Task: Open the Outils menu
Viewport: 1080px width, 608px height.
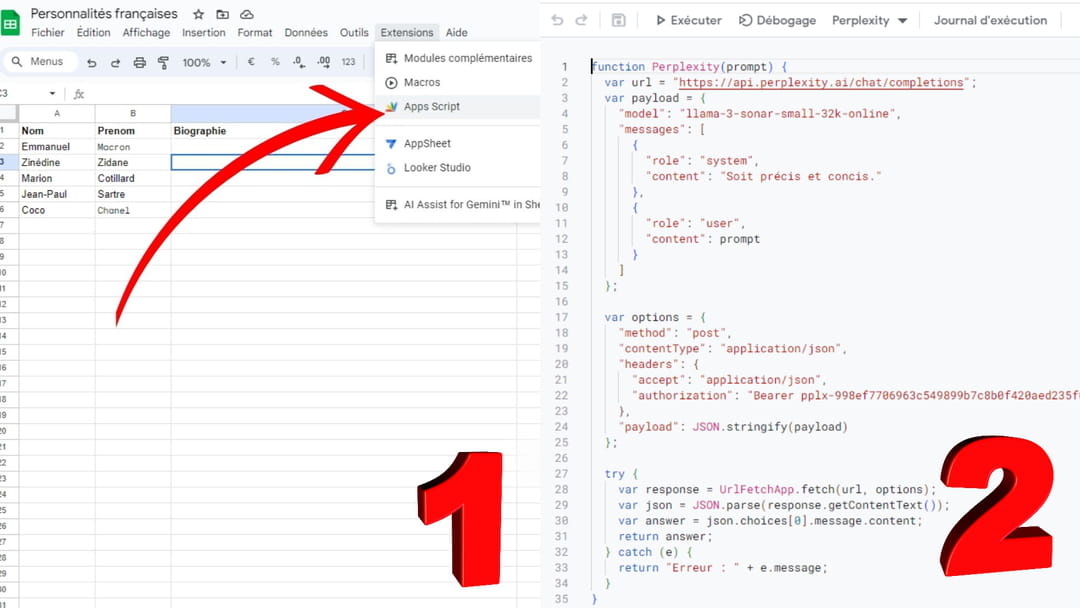Action: pos(354,32)
